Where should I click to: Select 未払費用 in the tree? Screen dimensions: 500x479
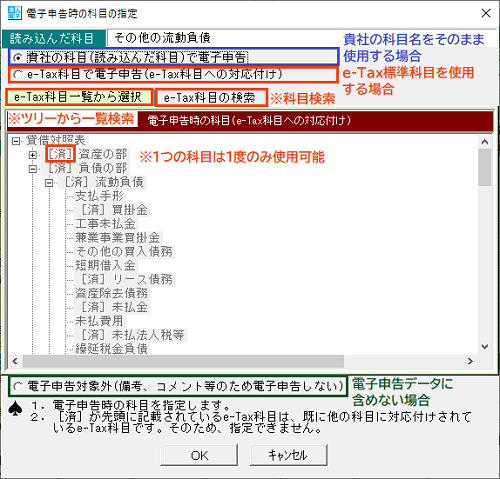pyautogui.click(x=99, y=321)
